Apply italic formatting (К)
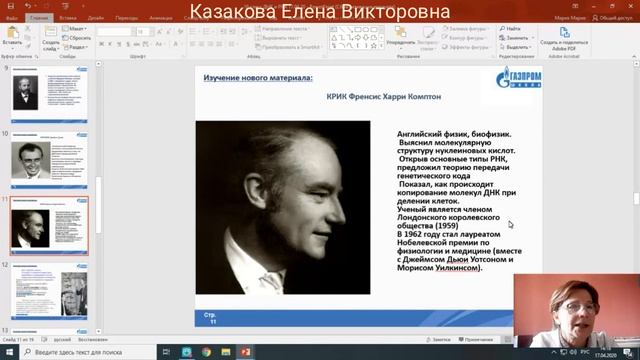The width and height of the screenshot is (640, 360). (x=110, y=44)
